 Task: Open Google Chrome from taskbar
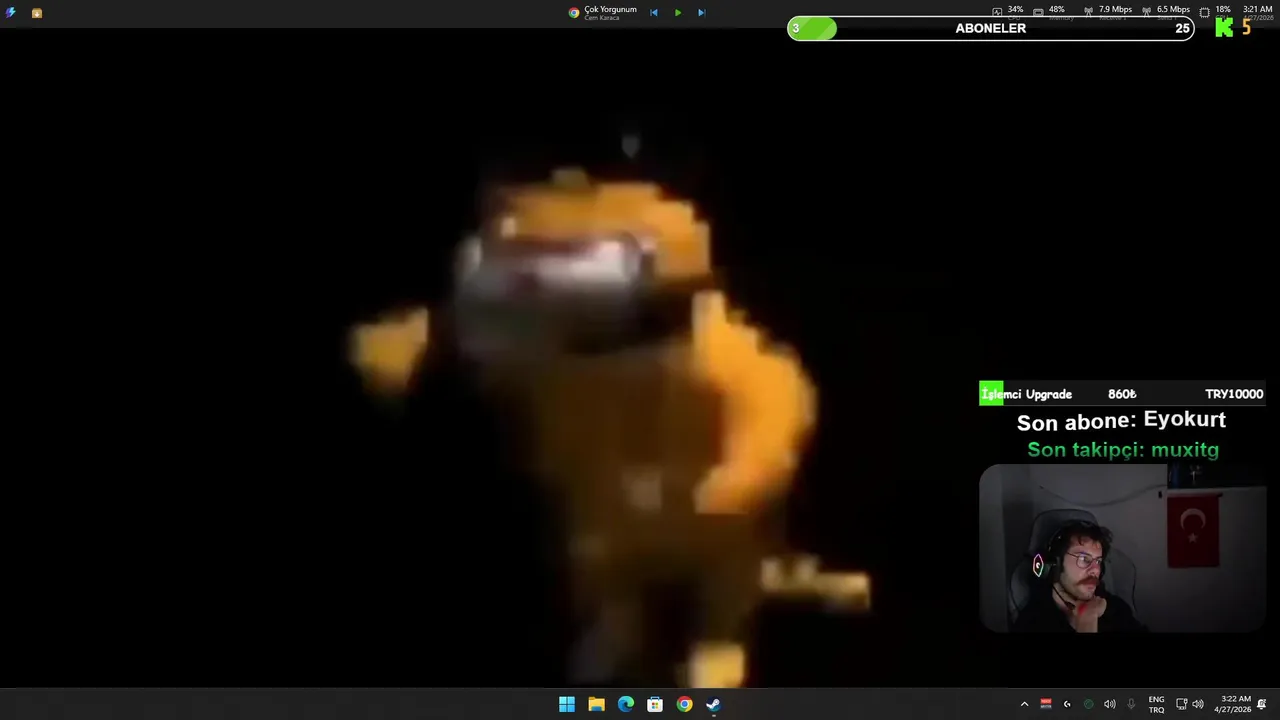pos(684,704)
